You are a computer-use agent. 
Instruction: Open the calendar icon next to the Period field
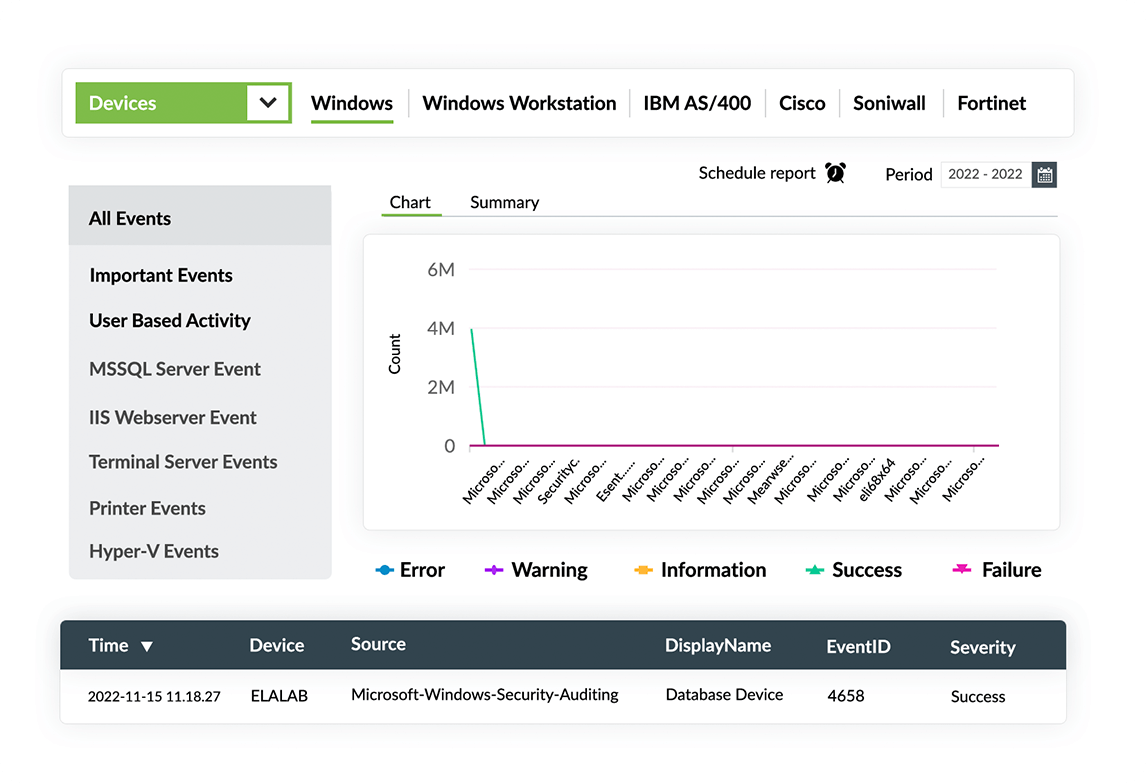(x=1044, y=174)
